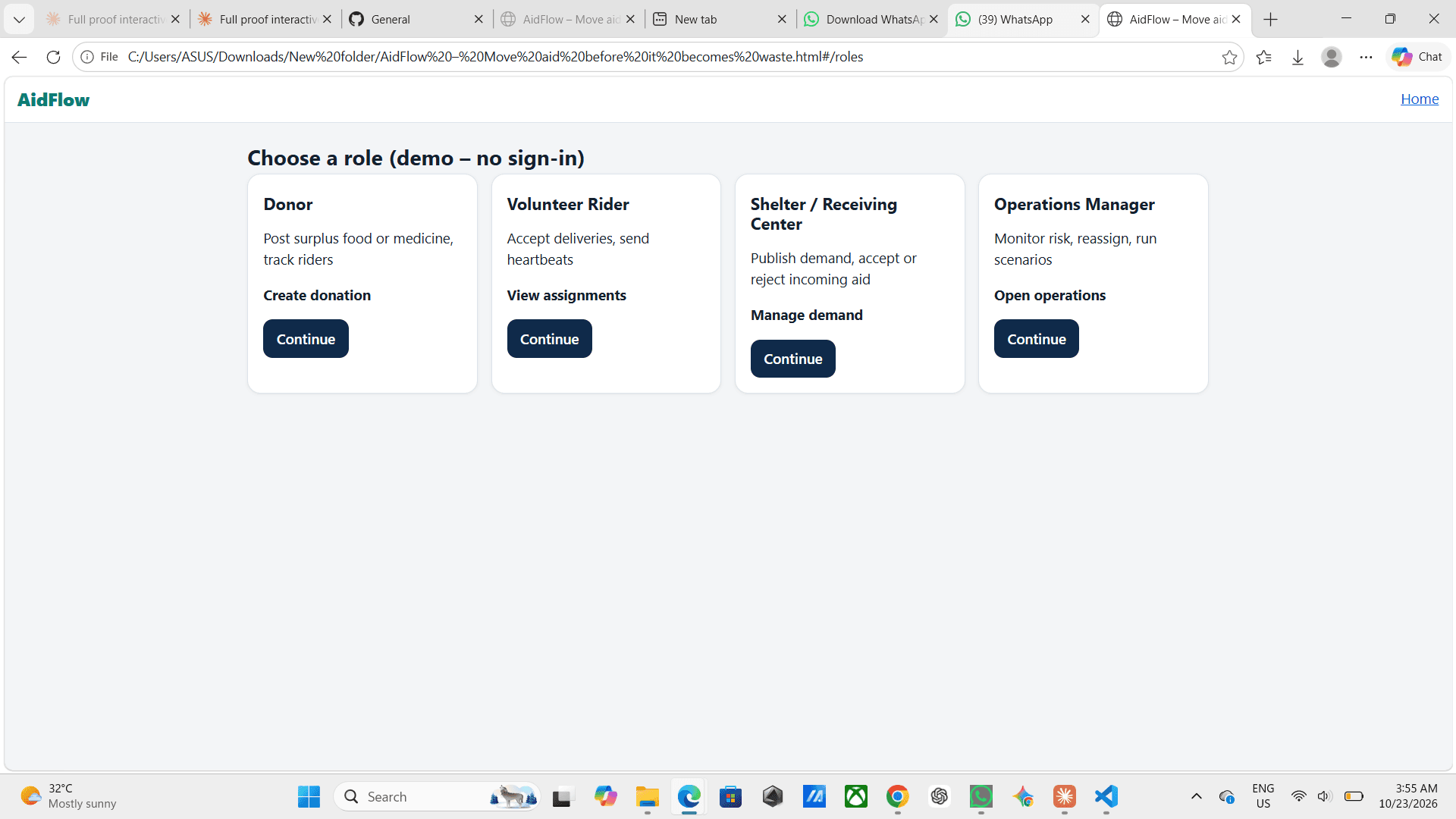The width and height of the screenshot is (1456, 819).
Task: Continue as Donor role
Action: pos(306,339)
